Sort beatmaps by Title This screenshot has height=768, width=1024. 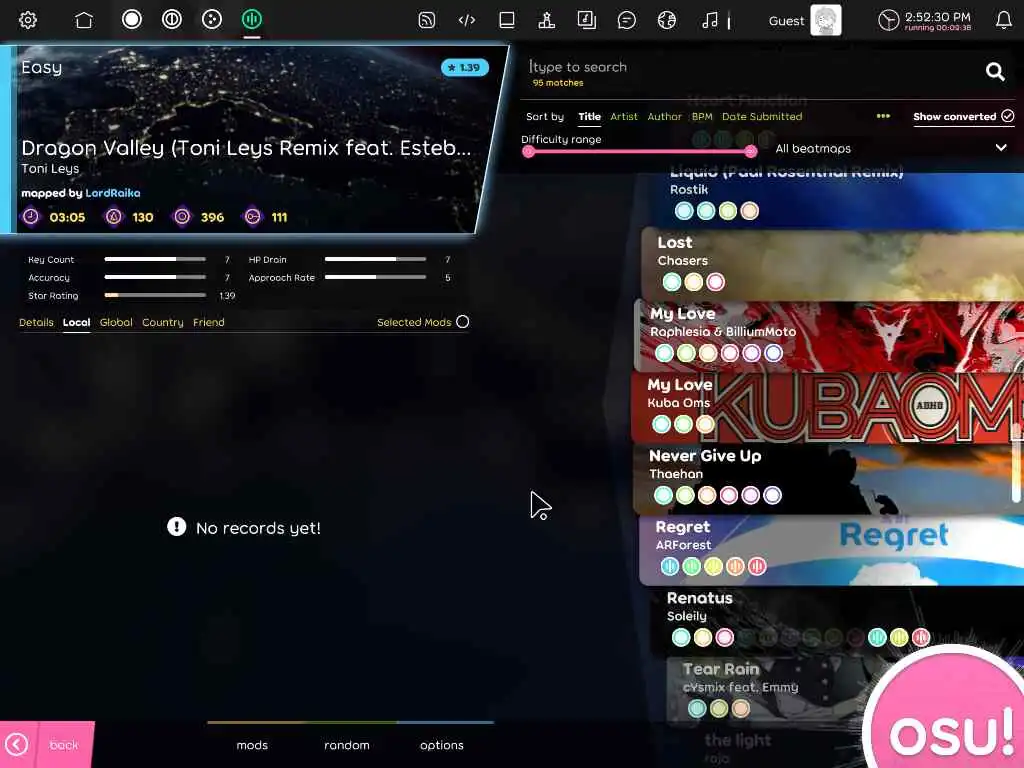coord(589,116)
